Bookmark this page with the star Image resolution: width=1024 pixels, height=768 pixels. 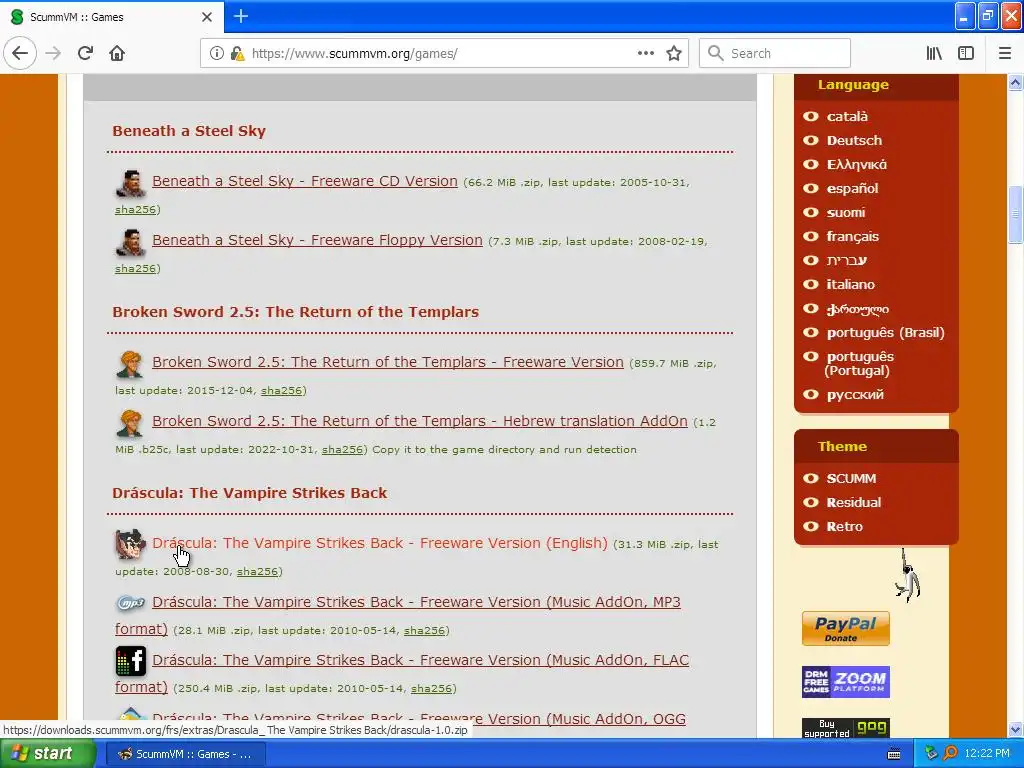pyautogui.click(x=674, y=53)
